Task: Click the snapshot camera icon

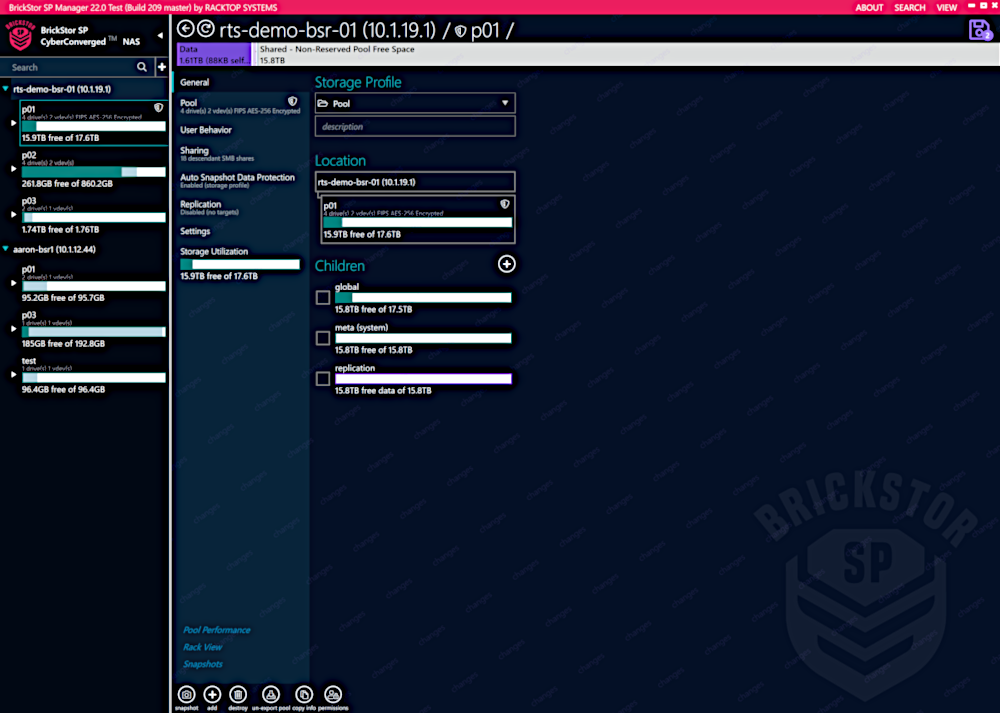Action: pos(186,694)
